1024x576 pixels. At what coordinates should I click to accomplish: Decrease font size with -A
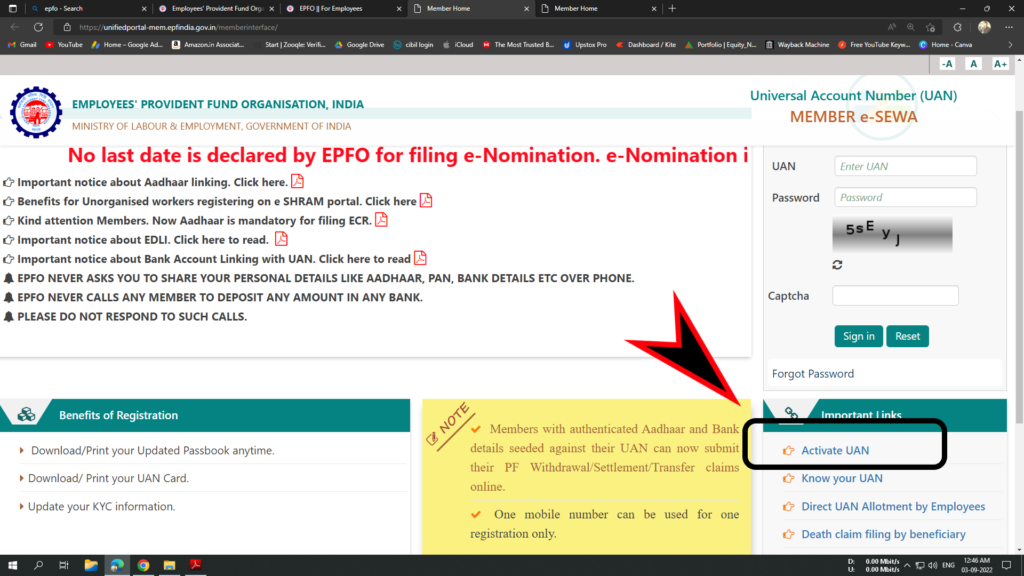[x=947, y=64]
